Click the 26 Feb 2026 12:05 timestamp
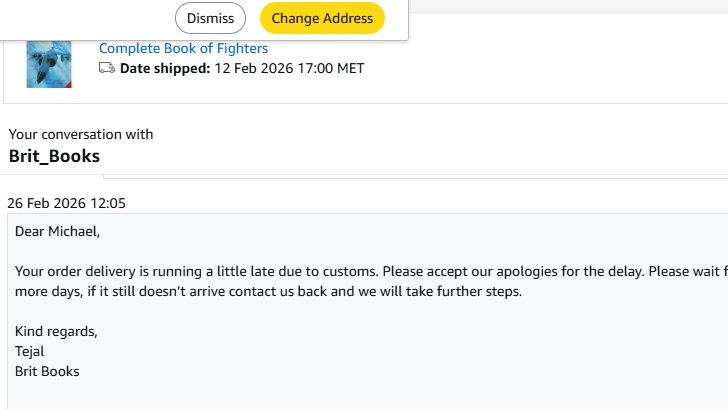The image size is (728, 409). click(x=66, y=203)
